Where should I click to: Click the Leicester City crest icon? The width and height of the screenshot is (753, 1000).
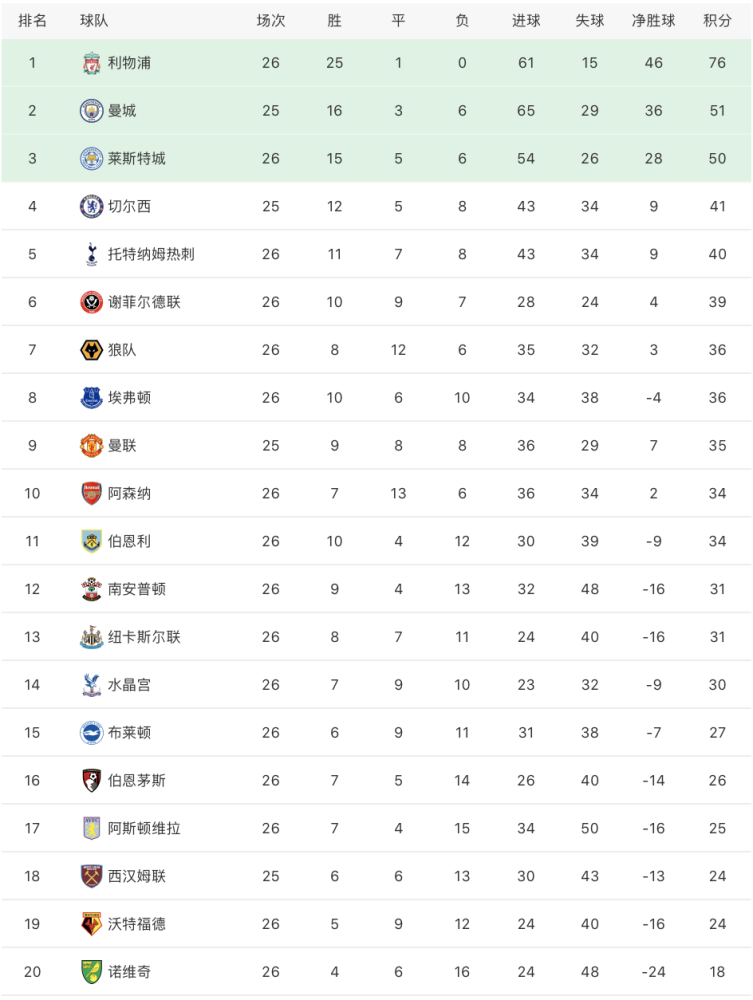point(92,158)
